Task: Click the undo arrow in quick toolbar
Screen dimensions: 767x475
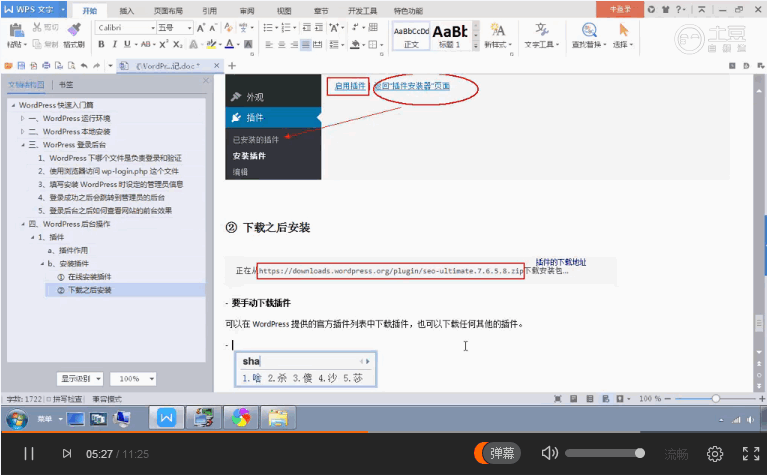Action: point(84,66)
